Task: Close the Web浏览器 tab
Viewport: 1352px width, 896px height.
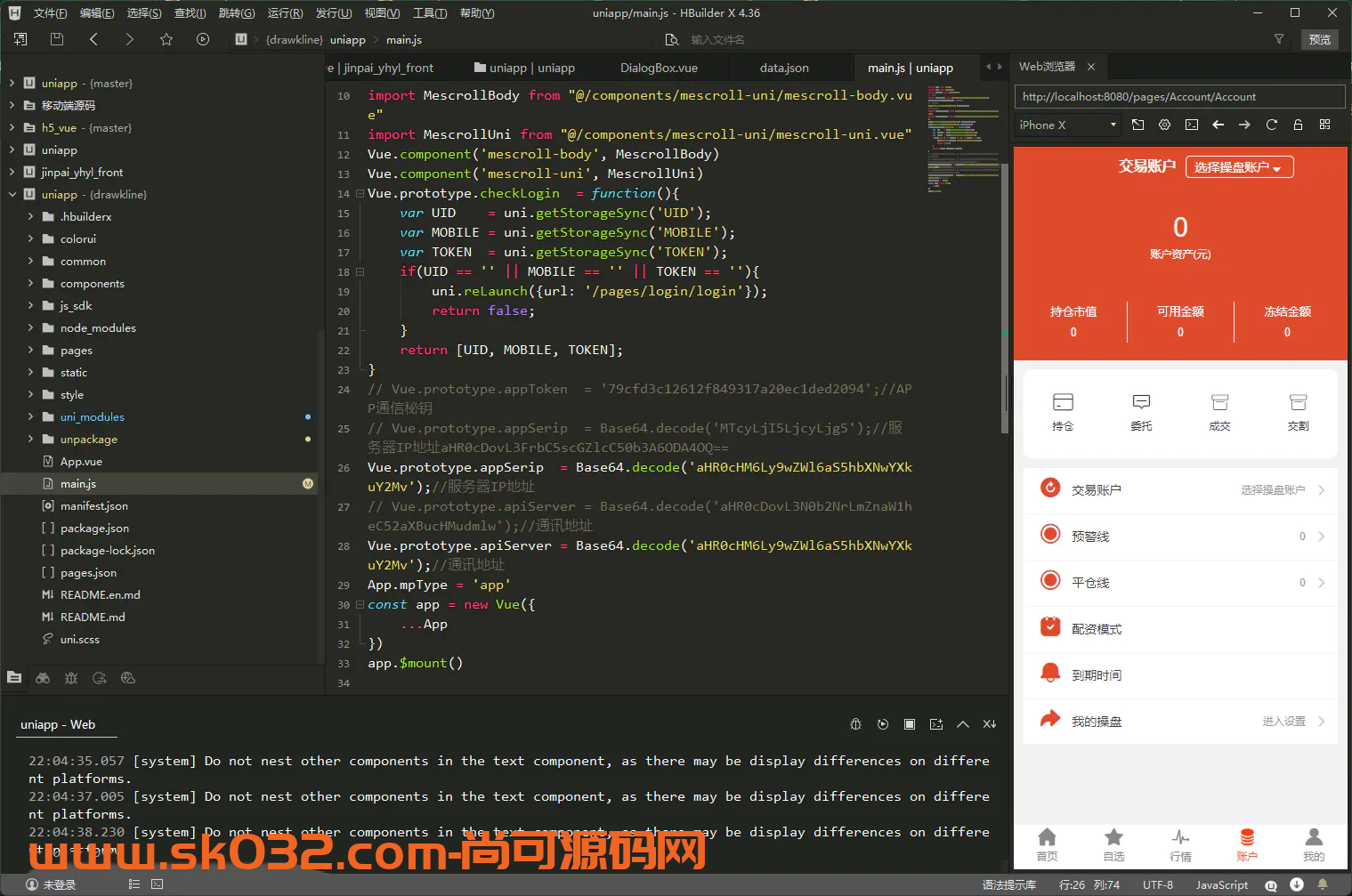Action: point(1091,67)
